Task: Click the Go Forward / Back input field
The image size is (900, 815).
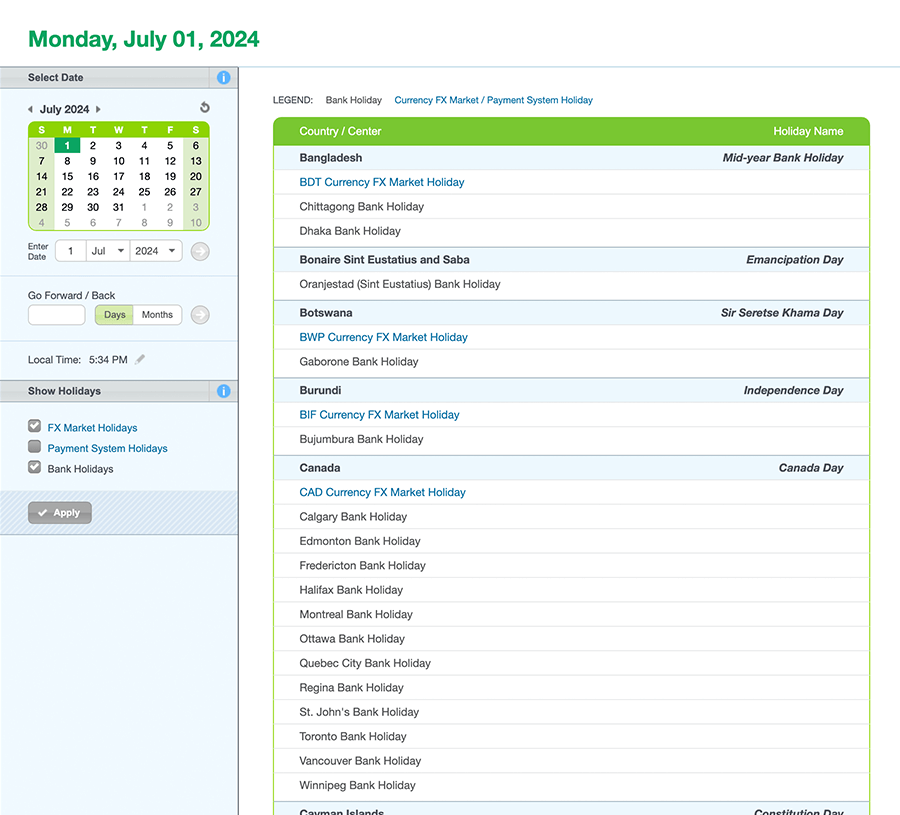Action: pos(57,315)
